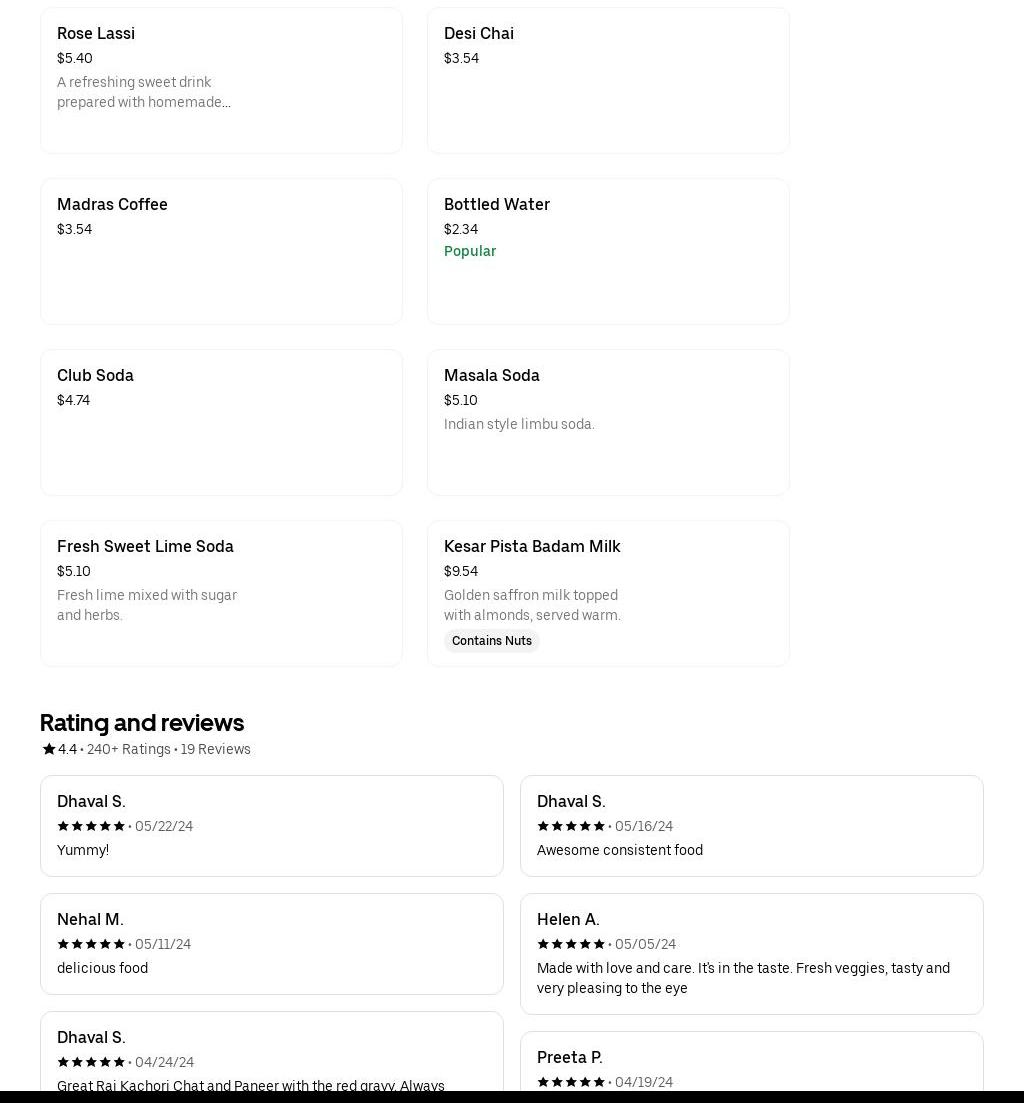Open the Rose Lassi menu item
Viewport: 1024px width, 1103px height.
[x=221, y=81]
